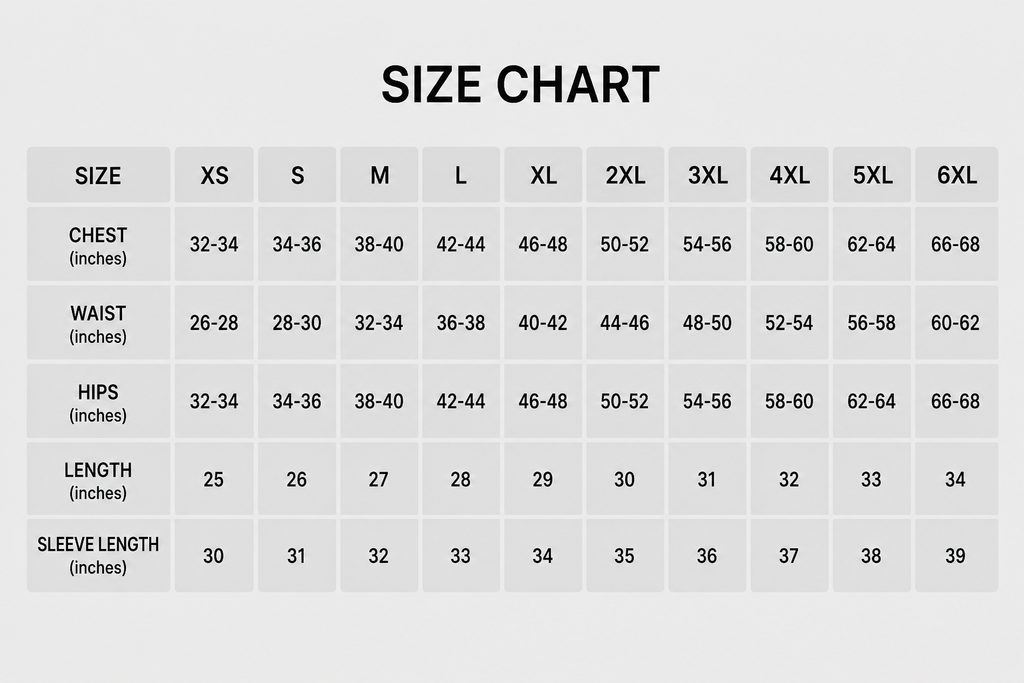
Task: Click sleeve length value 31 under S
Action: point(297,556)
